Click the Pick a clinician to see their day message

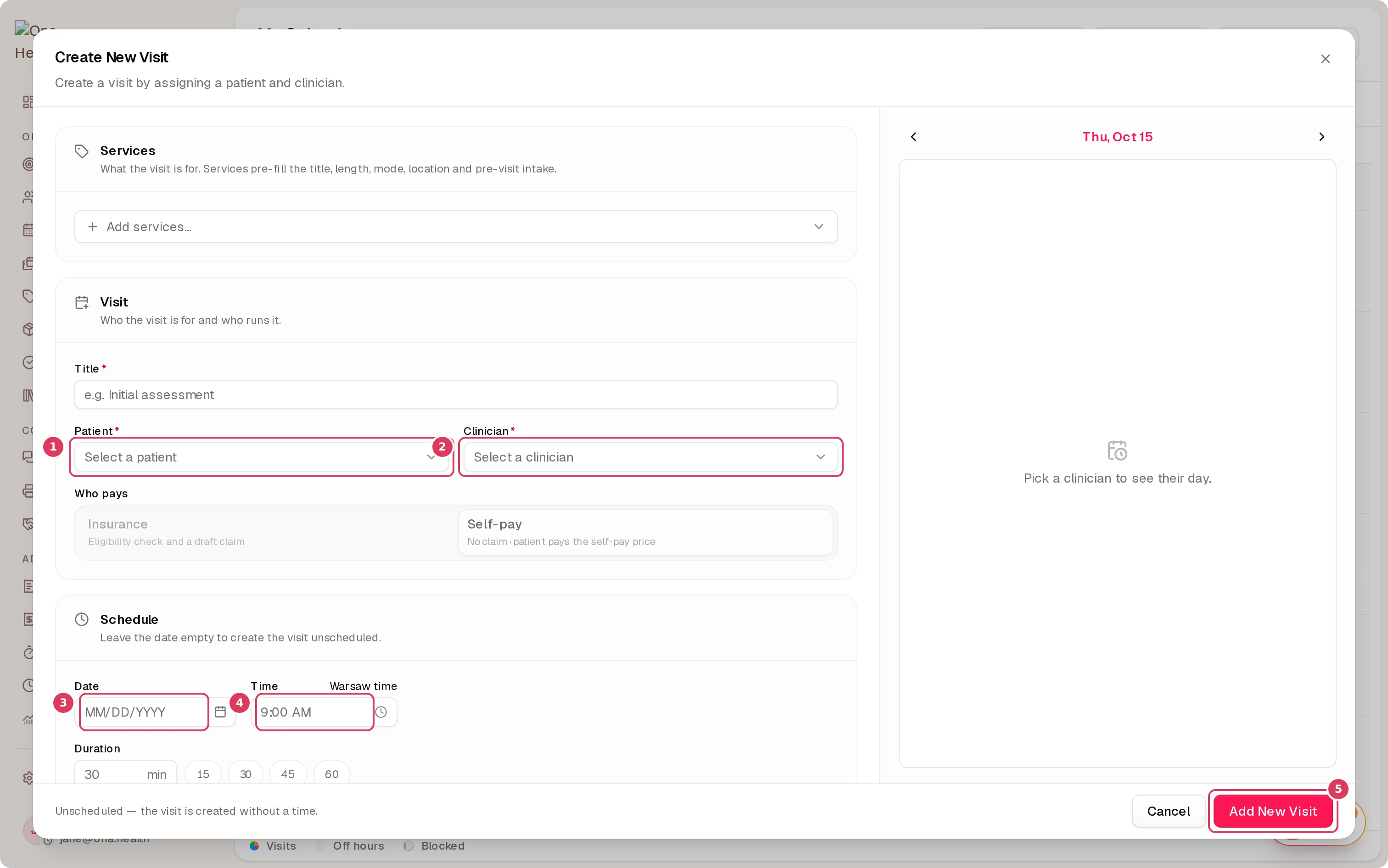[x=1117, y=478]
